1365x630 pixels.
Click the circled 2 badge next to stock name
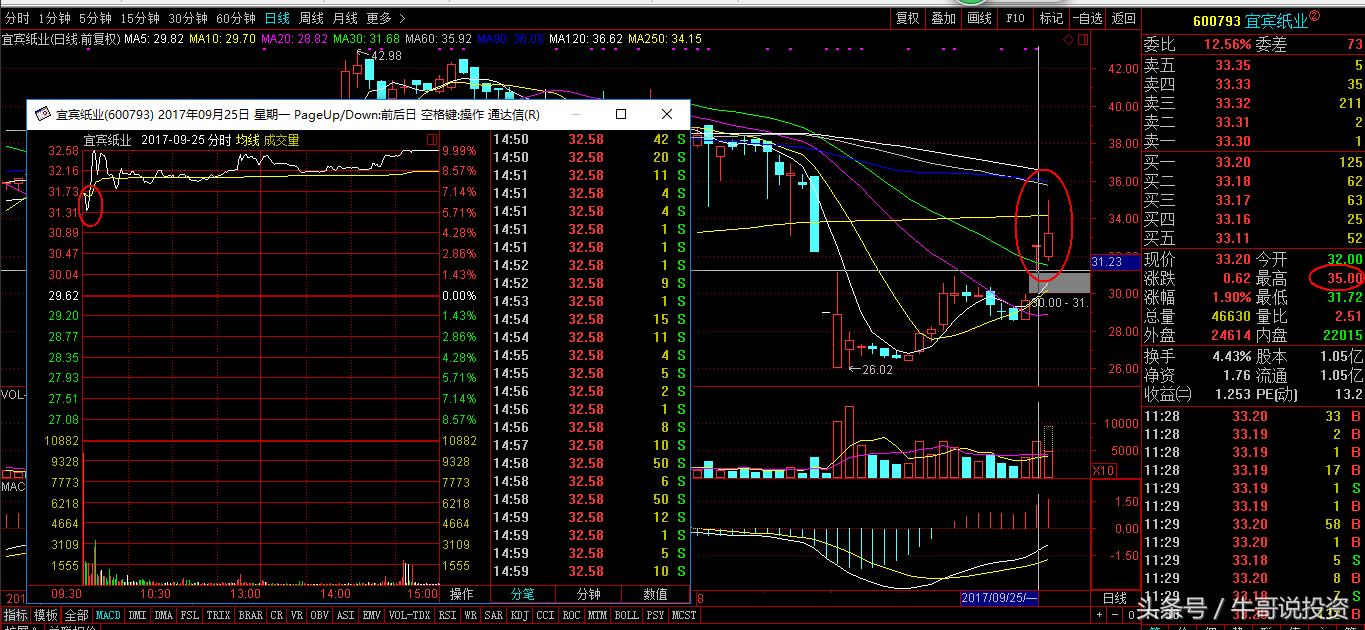click(1314, 17)
